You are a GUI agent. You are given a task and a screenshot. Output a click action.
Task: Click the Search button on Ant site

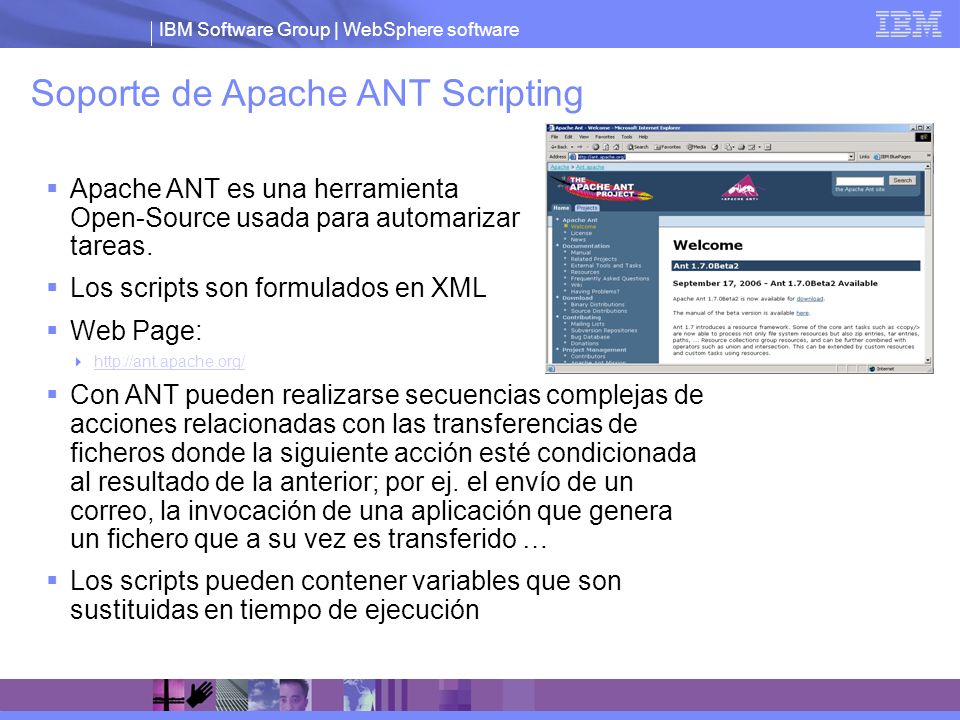pyautogui.click(x=902, y=181)
